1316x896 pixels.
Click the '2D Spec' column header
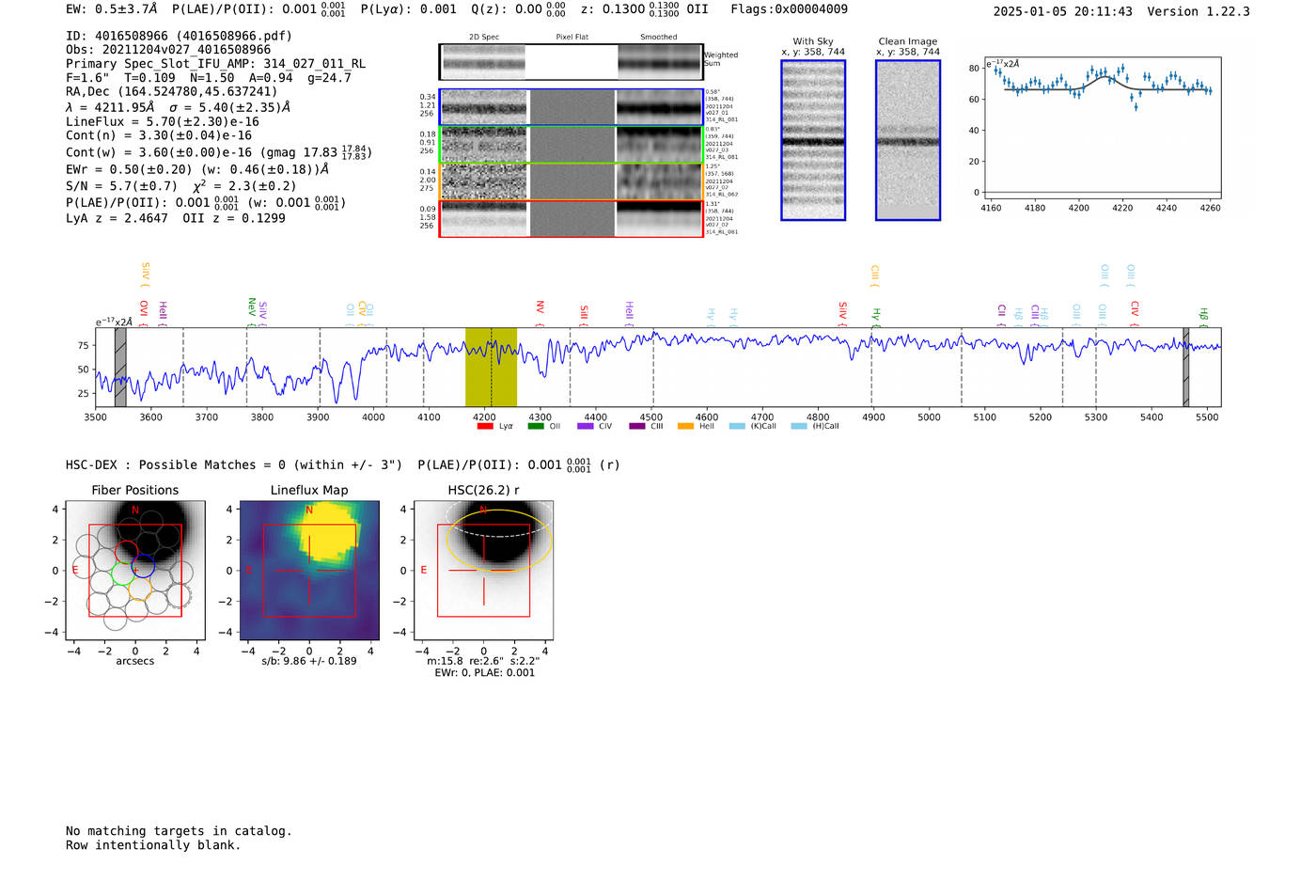(484, 38)
